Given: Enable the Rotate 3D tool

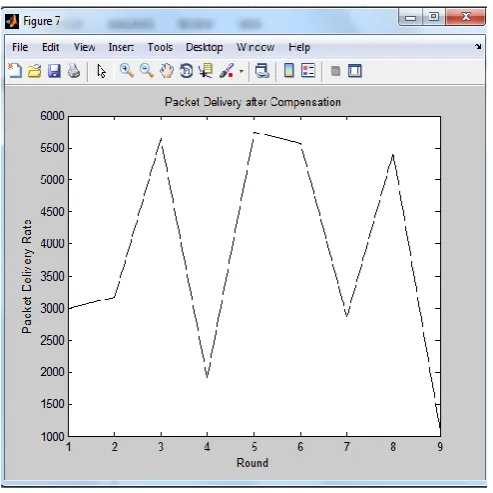Looking at the screenshot, I should pyautogui.click(x=186, y=71).
